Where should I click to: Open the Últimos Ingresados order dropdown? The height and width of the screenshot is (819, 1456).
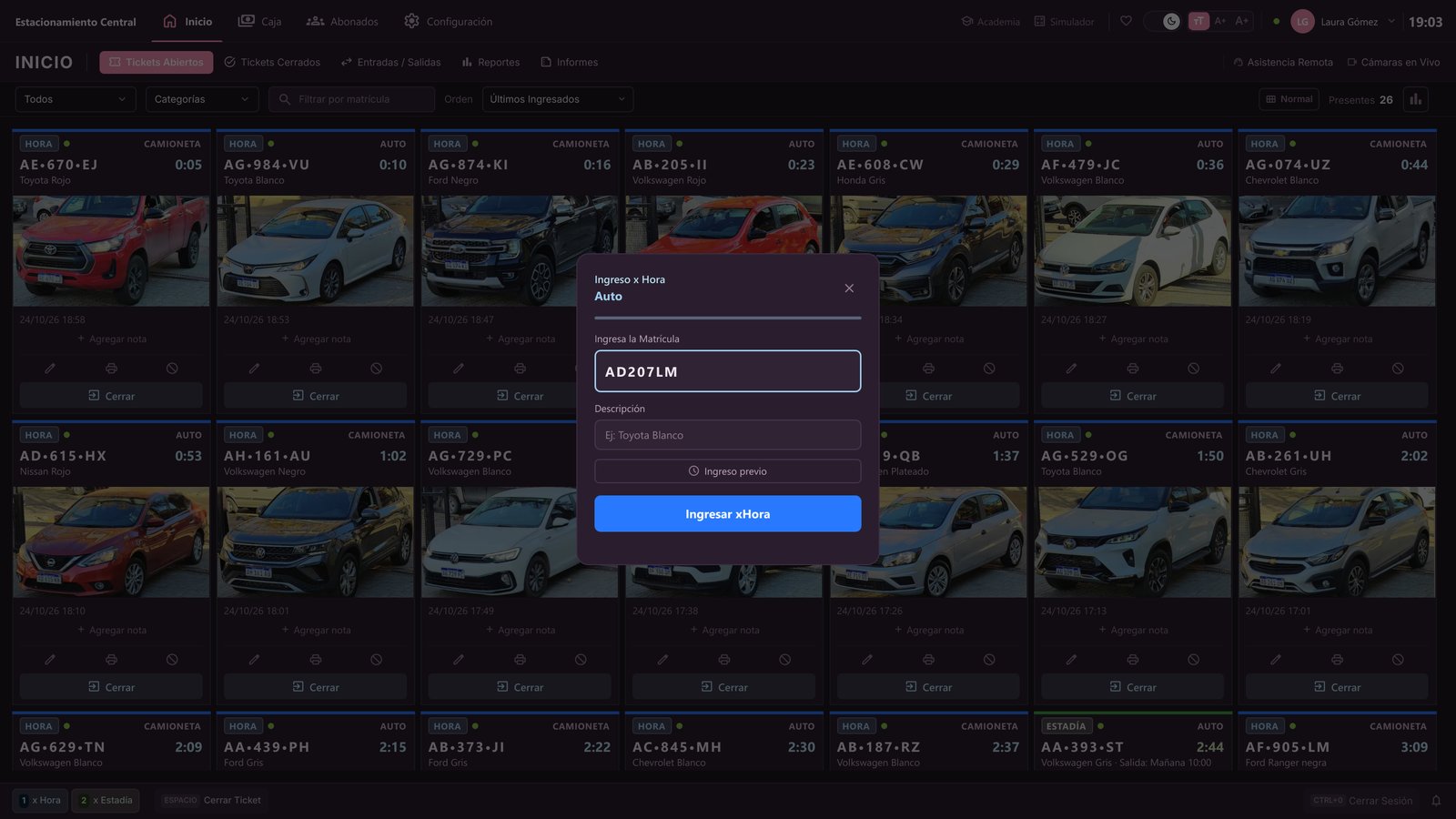click(558, 99)
